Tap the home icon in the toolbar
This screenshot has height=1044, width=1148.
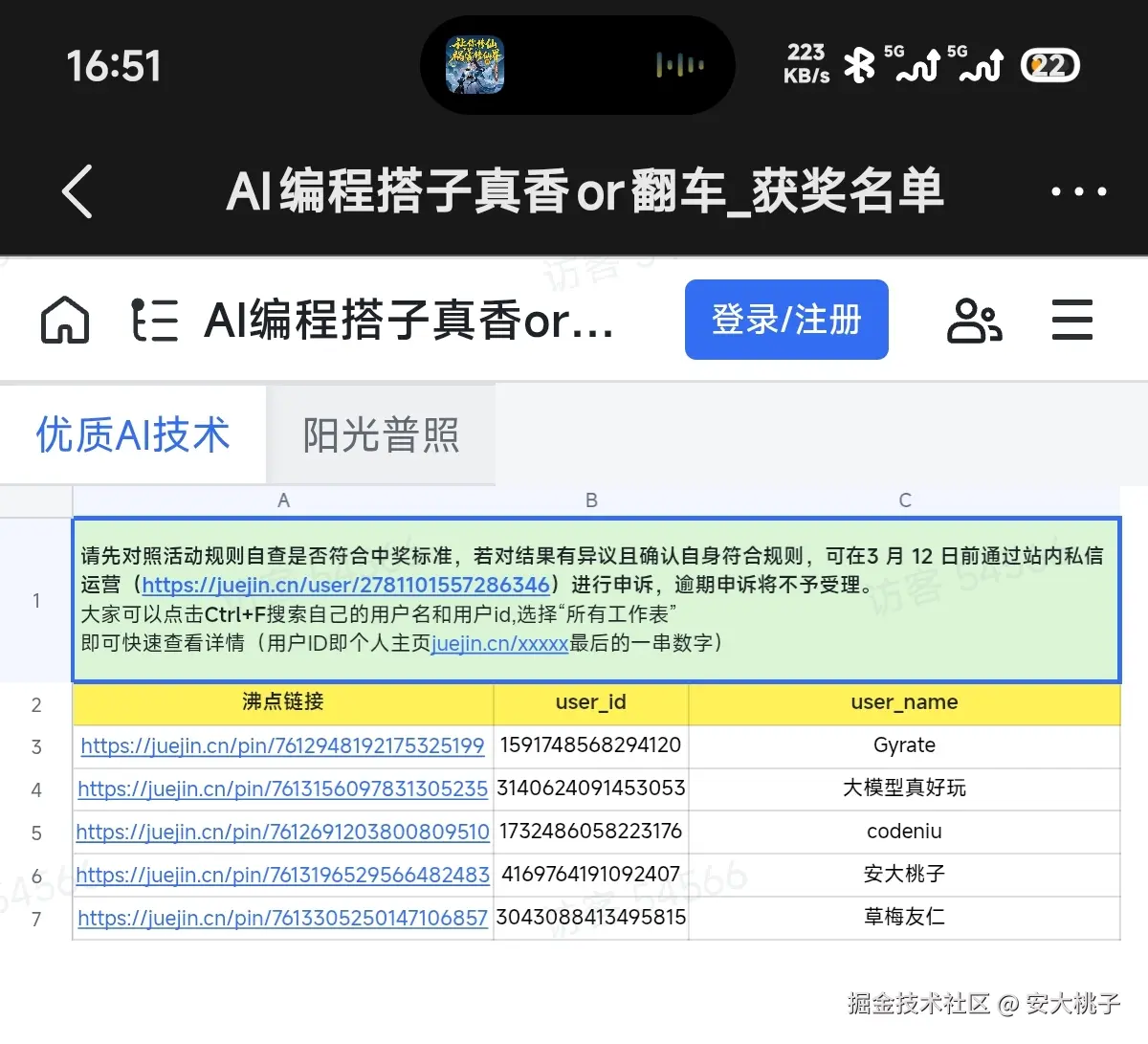coord(63,320)
